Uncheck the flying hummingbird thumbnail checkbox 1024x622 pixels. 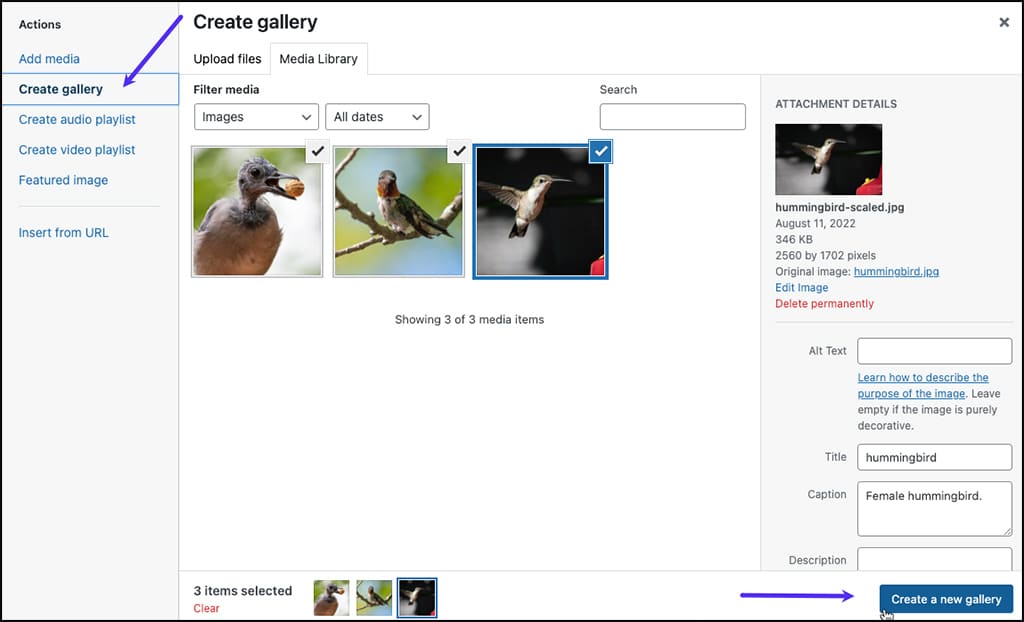(x=600, y=151)
